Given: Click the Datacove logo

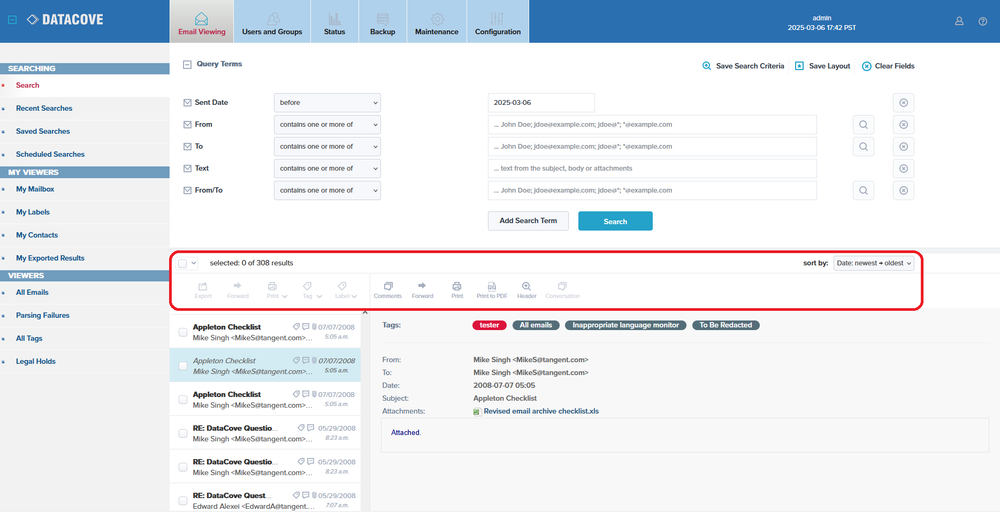Looking at the screenshot, I should point(64,20).
